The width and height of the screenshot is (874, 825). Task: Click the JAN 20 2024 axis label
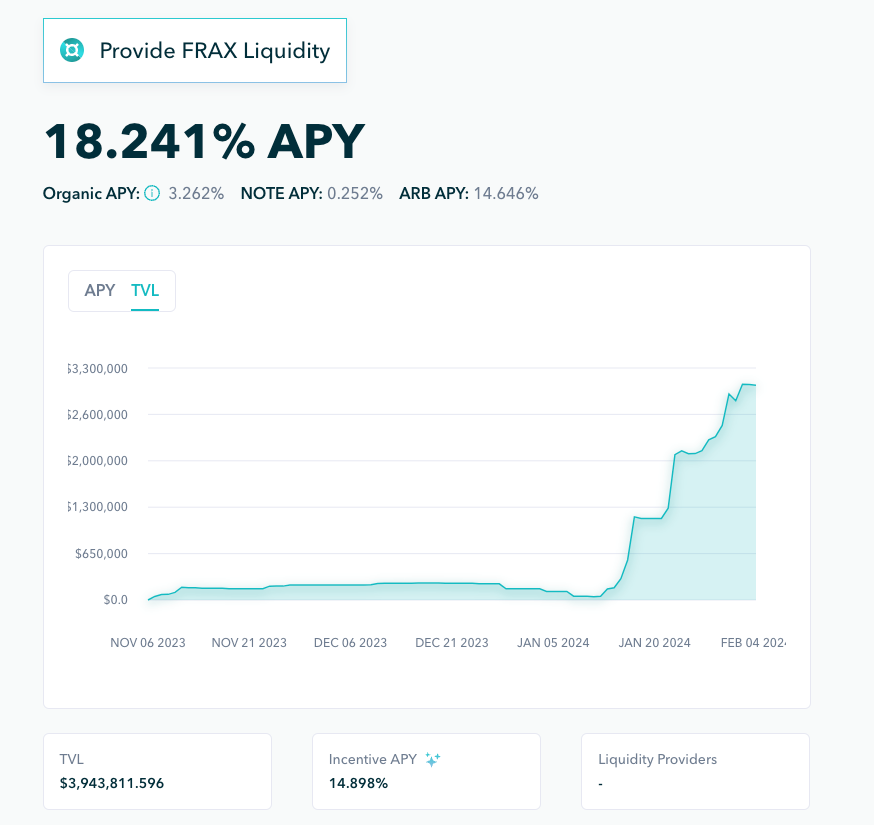click(x=654, y=642)
